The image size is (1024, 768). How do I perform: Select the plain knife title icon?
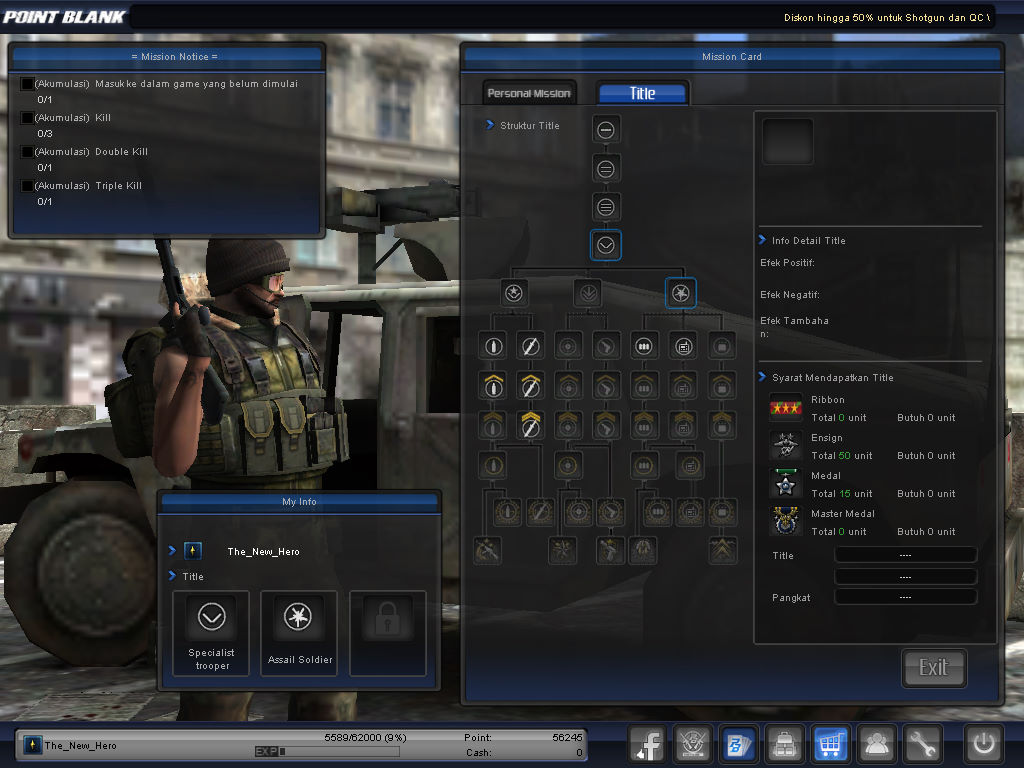(x=530, y=346)
